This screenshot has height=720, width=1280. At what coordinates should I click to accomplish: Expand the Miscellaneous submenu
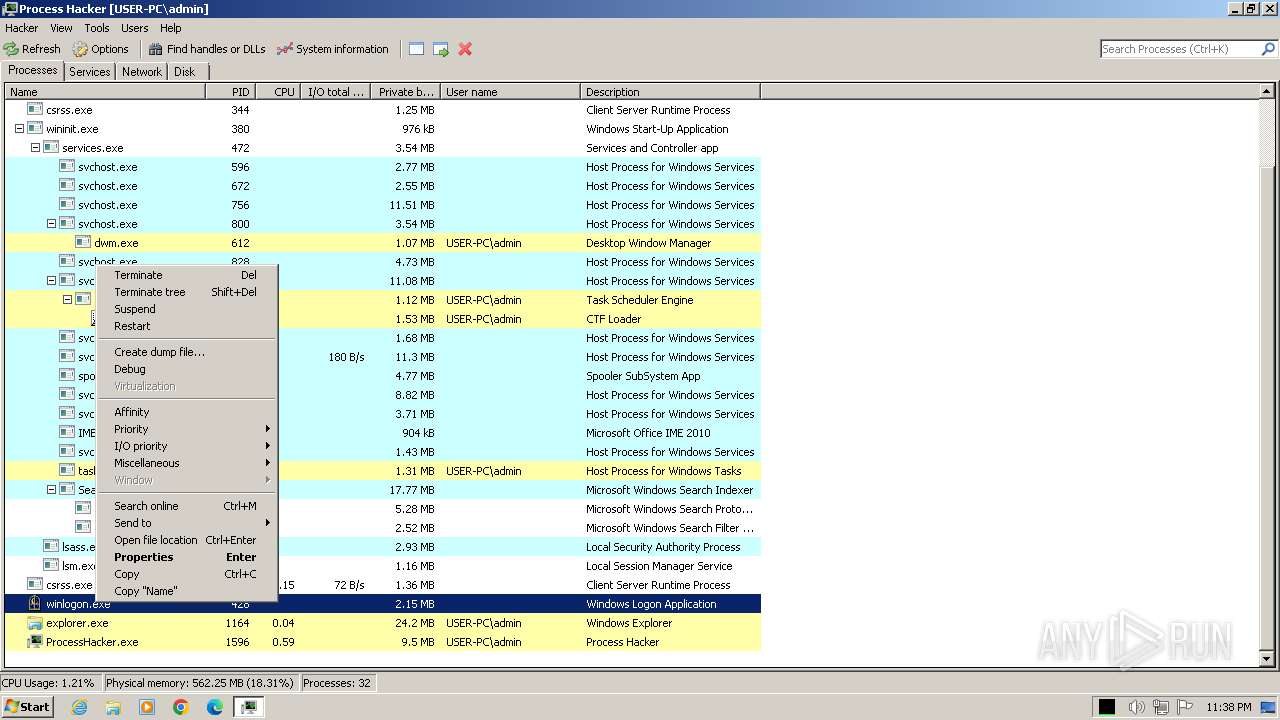186,463
